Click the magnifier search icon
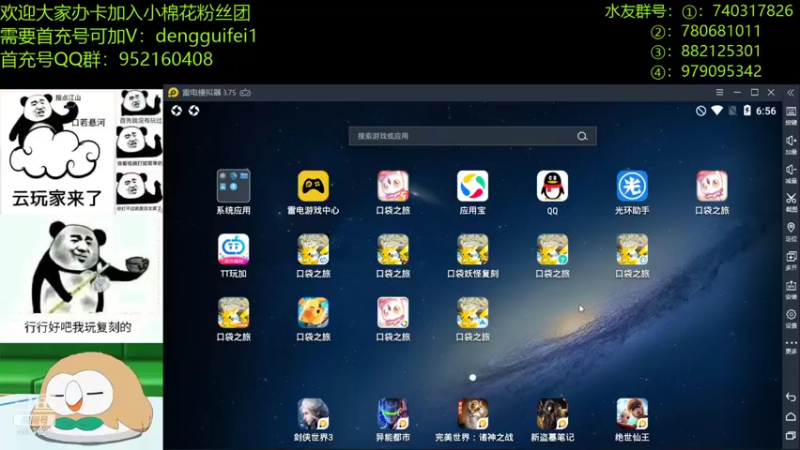Viewport: 800px width, 450px height. [582, 136]
